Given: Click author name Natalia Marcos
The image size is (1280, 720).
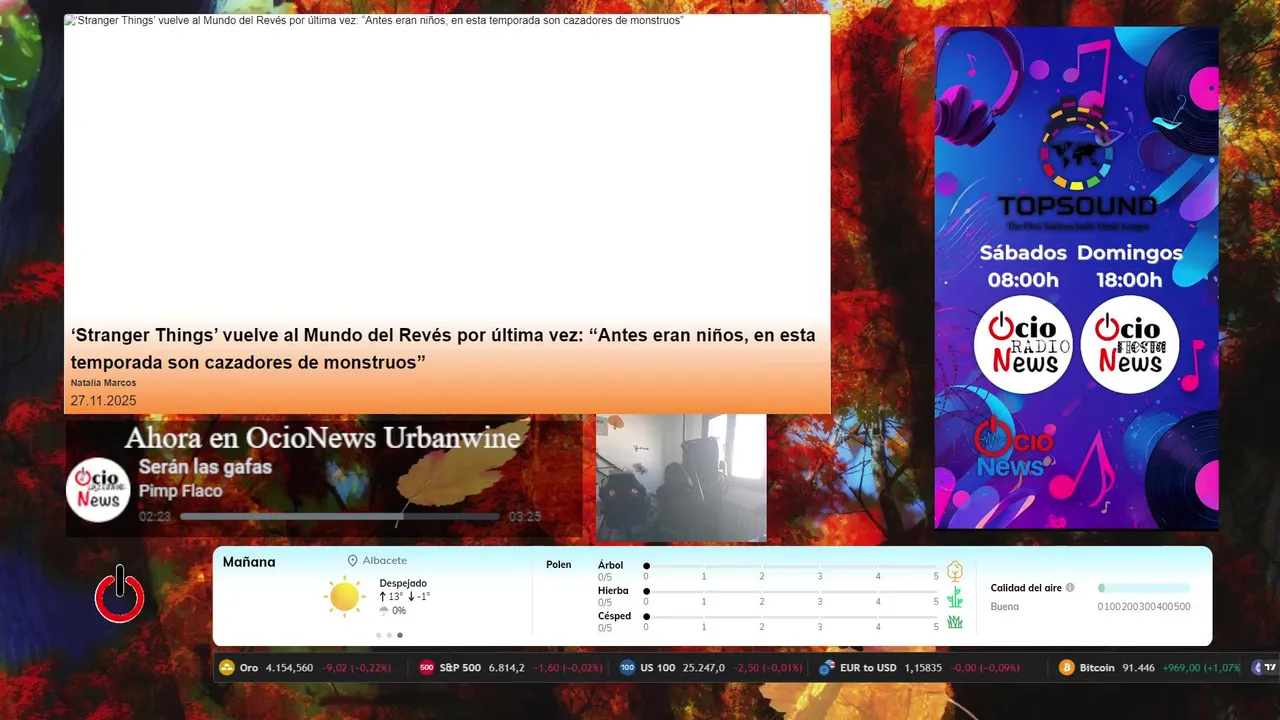Looking at the screenshot, I should (103, 383).
